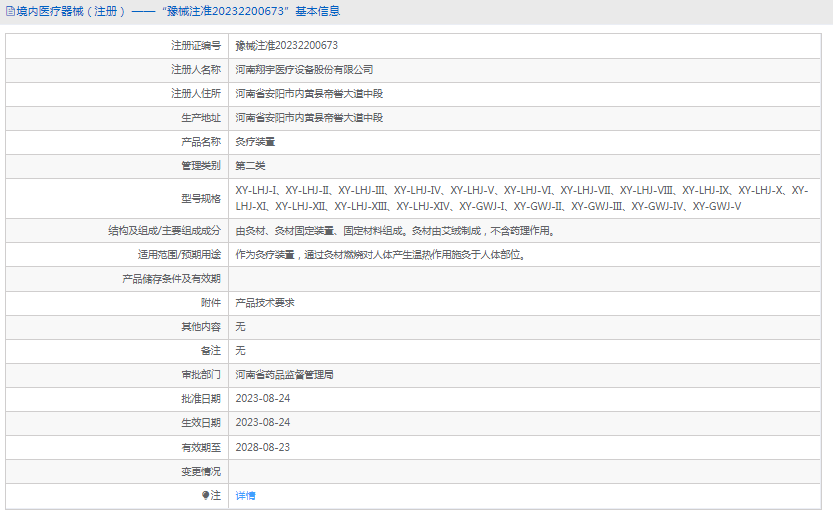Click the document icon beside the page title

pyautogui.click(x=10, y=11)
